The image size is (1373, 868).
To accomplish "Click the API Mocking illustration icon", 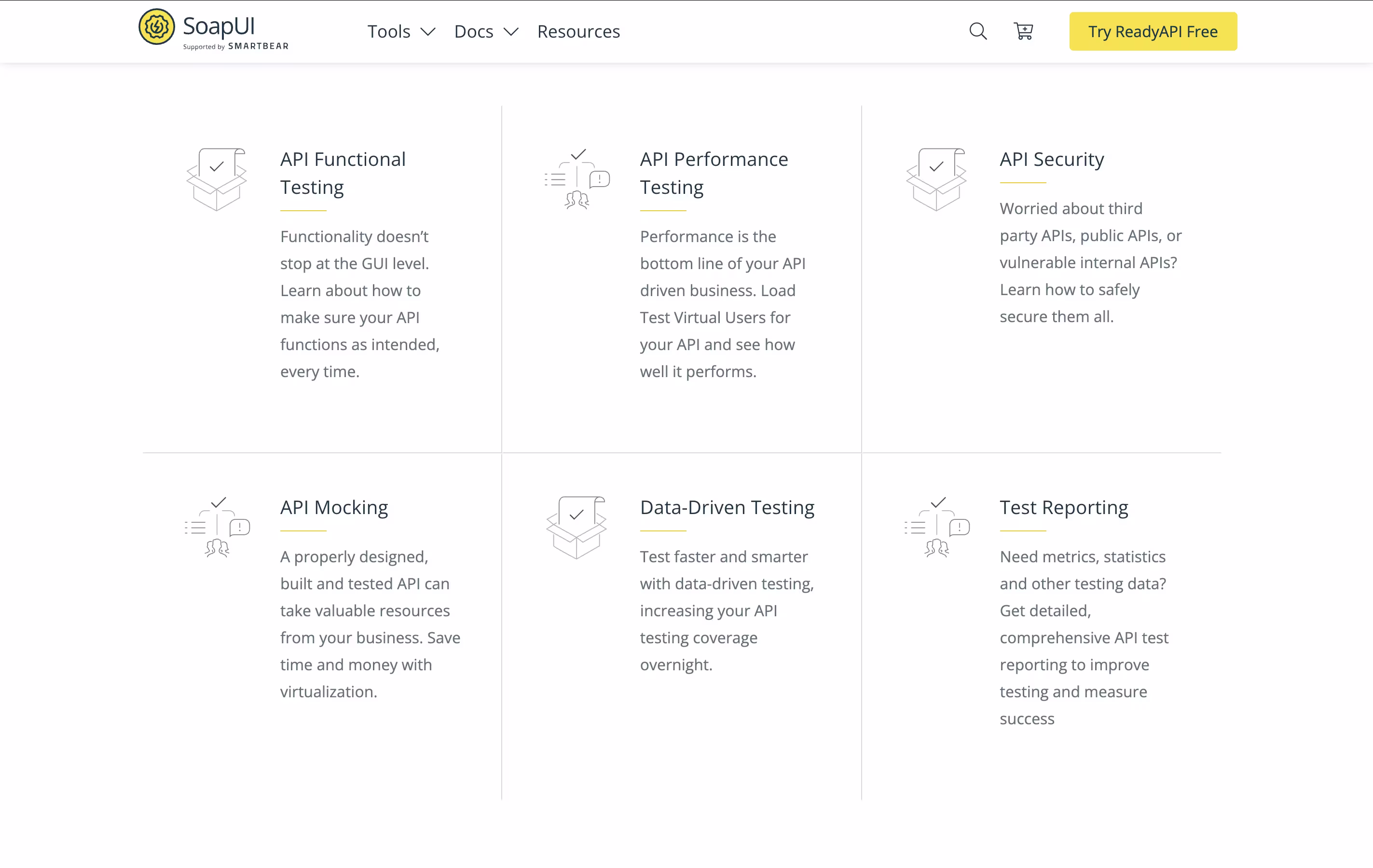I will pos(217,527).
